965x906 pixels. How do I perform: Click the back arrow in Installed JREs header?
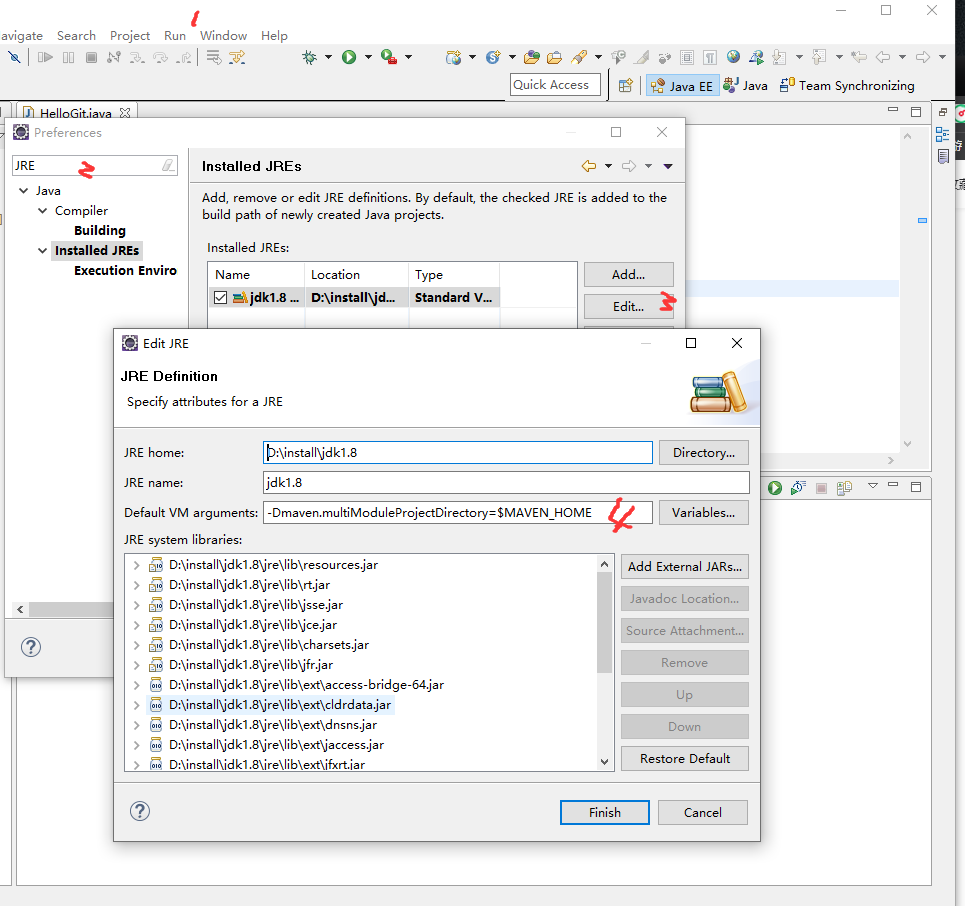tap(589, 166)
